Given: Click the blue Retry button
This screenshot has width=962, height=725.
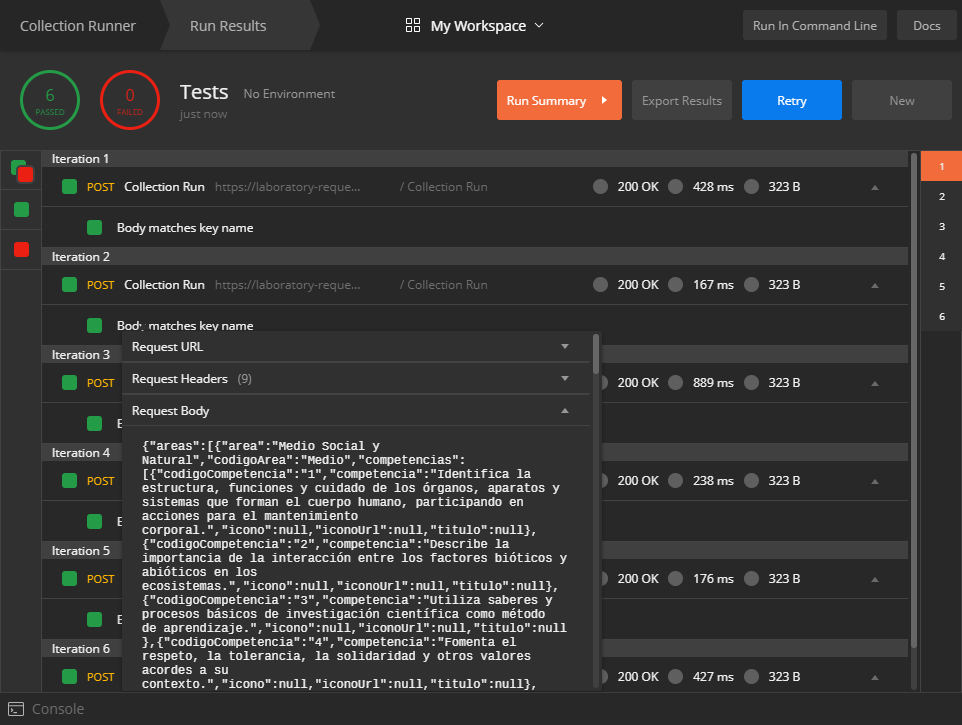Looking at the screenshot, I should 791,100.
